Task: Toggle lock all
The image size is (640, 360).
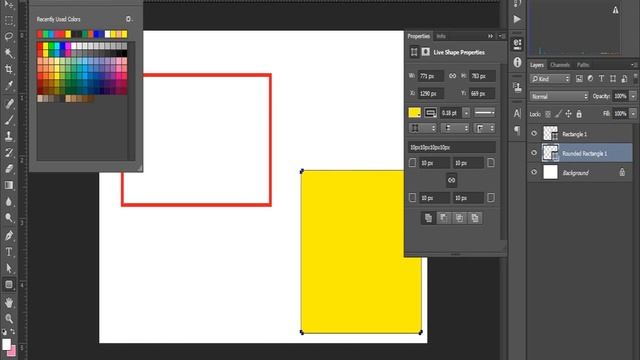Action: tap(579, 114)
